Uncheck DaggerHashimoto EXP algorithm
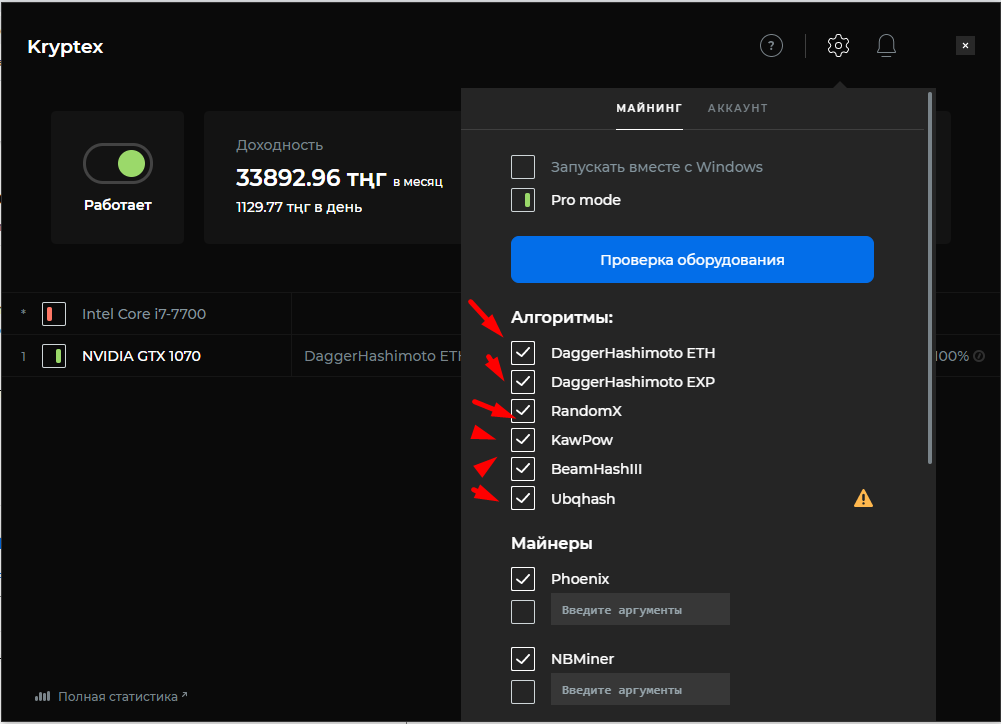 (523, 382)
